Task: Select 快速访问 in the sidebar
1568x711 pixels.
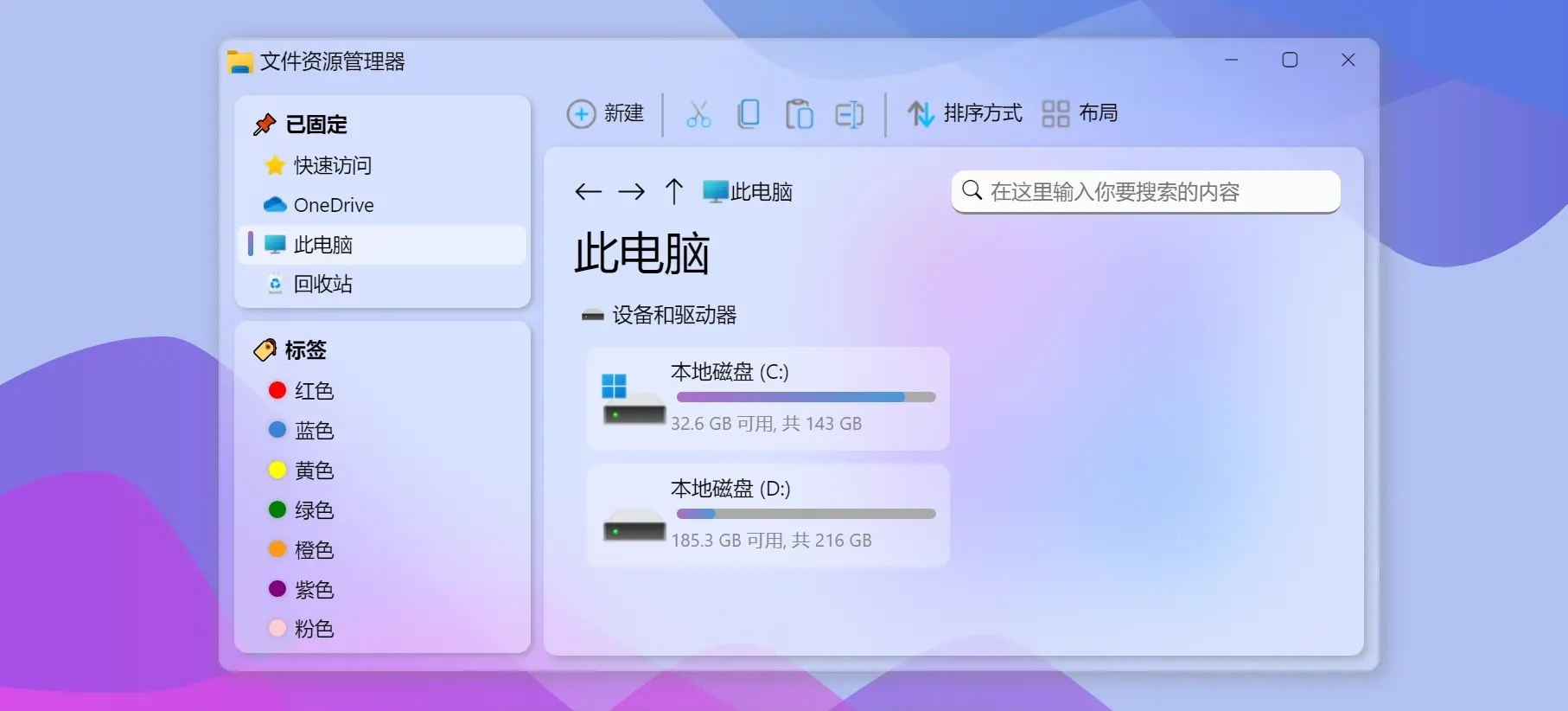Action: tap(332, 165)
